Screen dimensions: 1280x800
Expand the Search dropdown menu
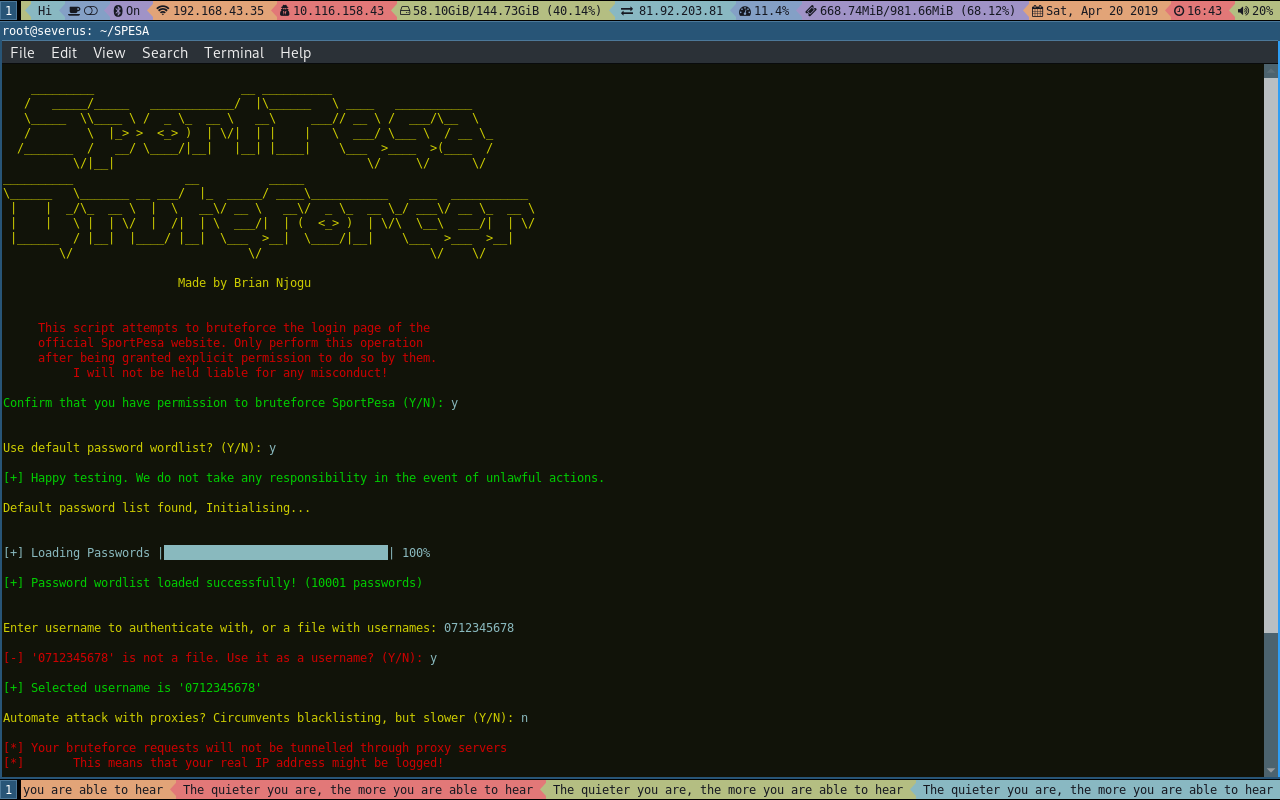click(x=164, y=52)
